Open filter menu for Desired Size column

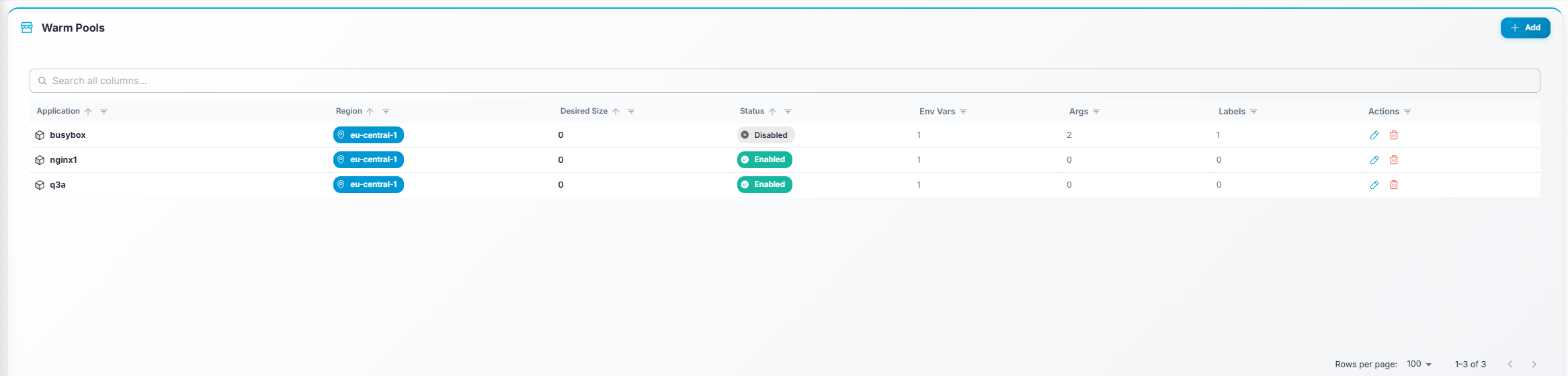[x=631, y=112]
